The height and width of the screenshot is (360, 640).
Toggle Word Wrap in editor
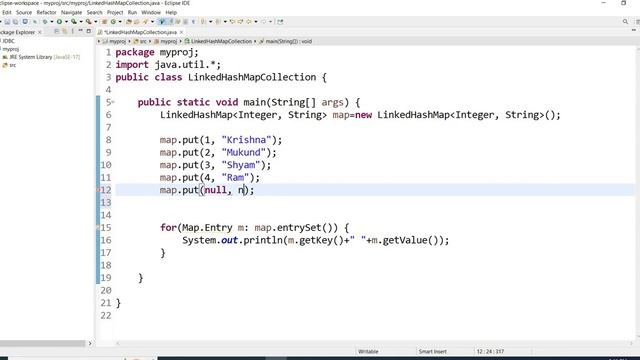(178, 22)
